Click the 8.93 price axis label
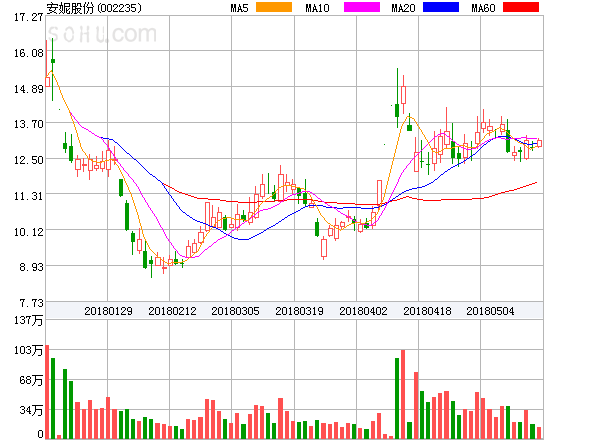This screenshot has height=440, width=600. 31,267
